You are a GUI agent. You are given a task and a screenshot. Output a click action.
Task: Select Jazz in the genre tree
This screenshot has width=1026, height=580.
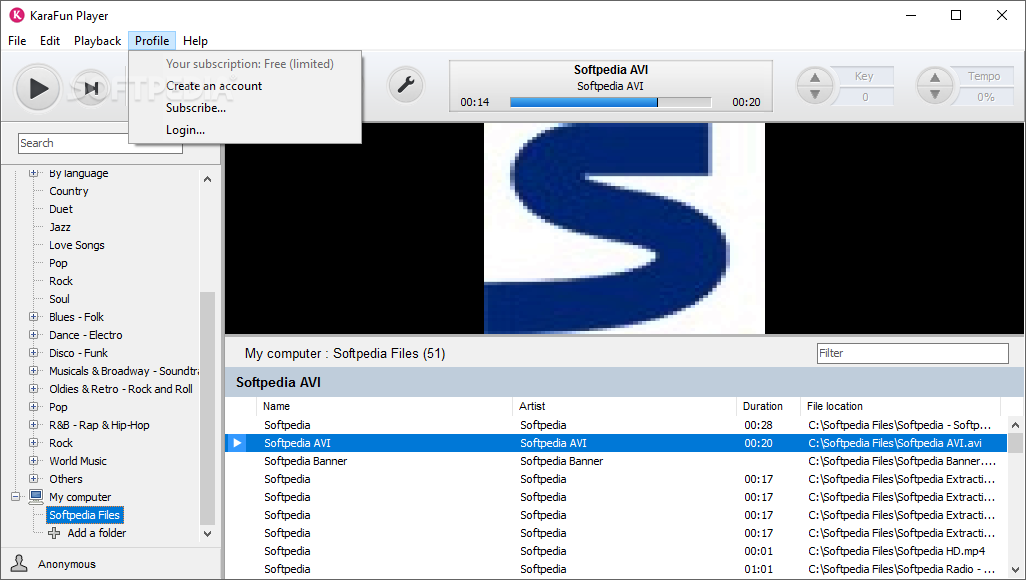60,227
